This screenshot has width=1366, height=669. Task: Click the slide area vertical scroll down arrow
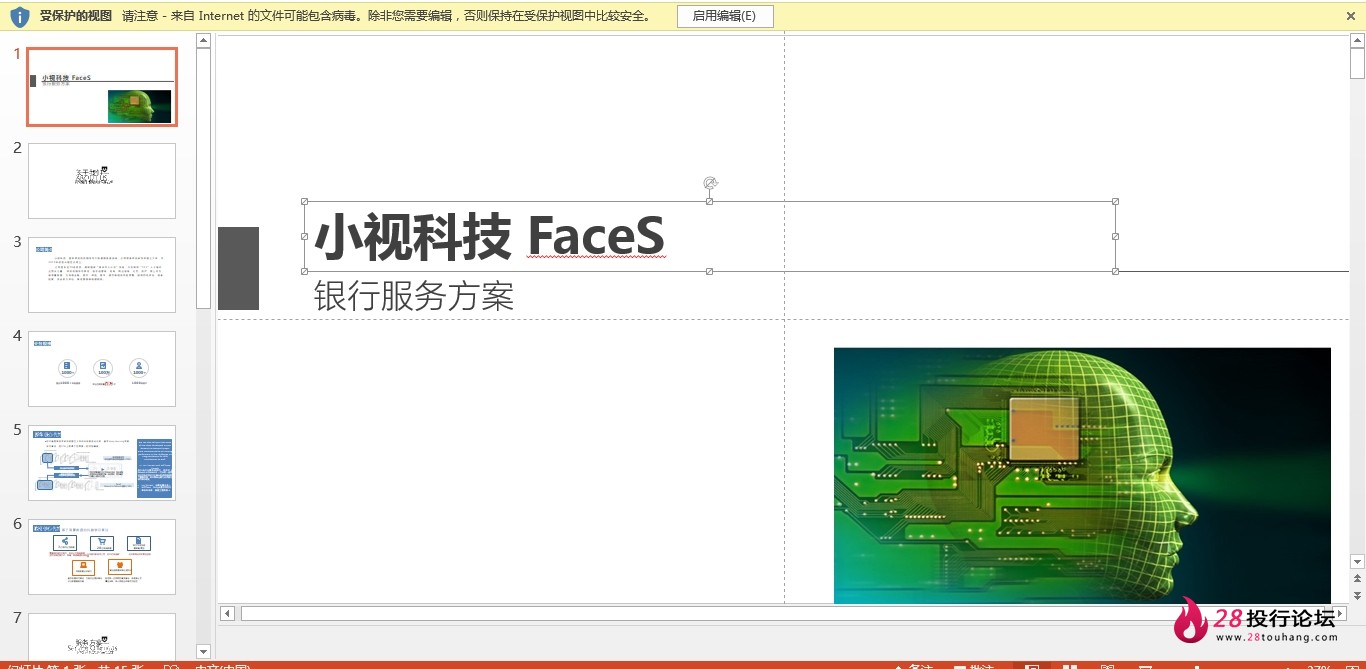tap(1357, 562)
